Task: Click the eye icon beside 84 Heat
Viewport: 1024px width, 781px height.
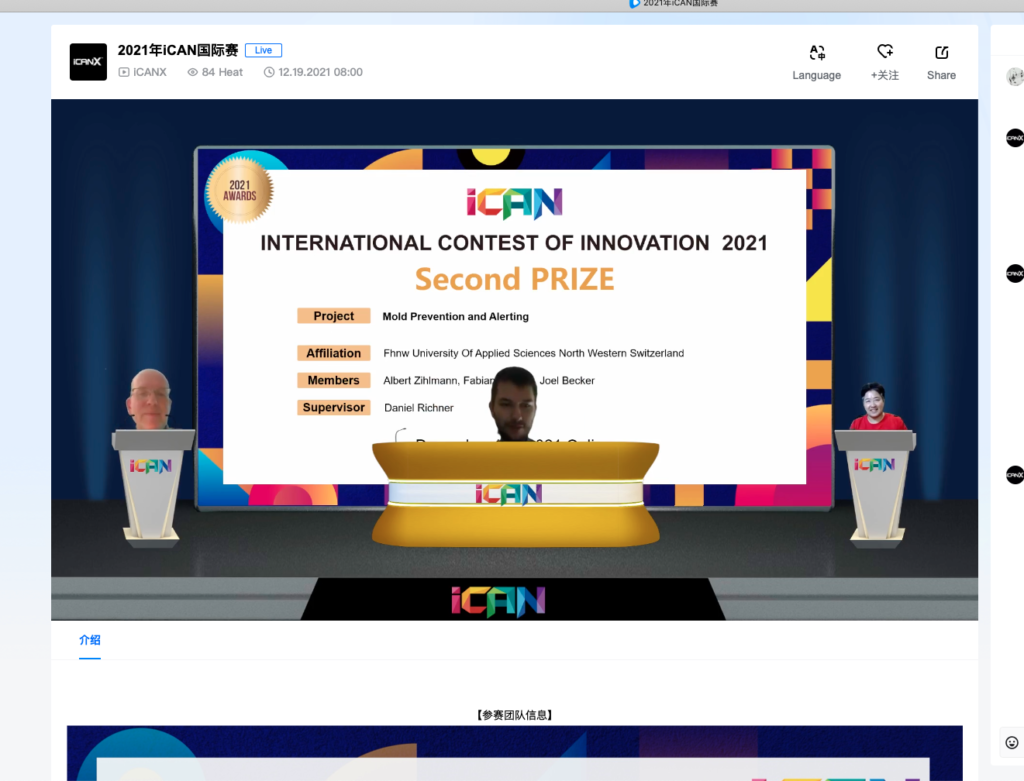Action: pos(193,72)
